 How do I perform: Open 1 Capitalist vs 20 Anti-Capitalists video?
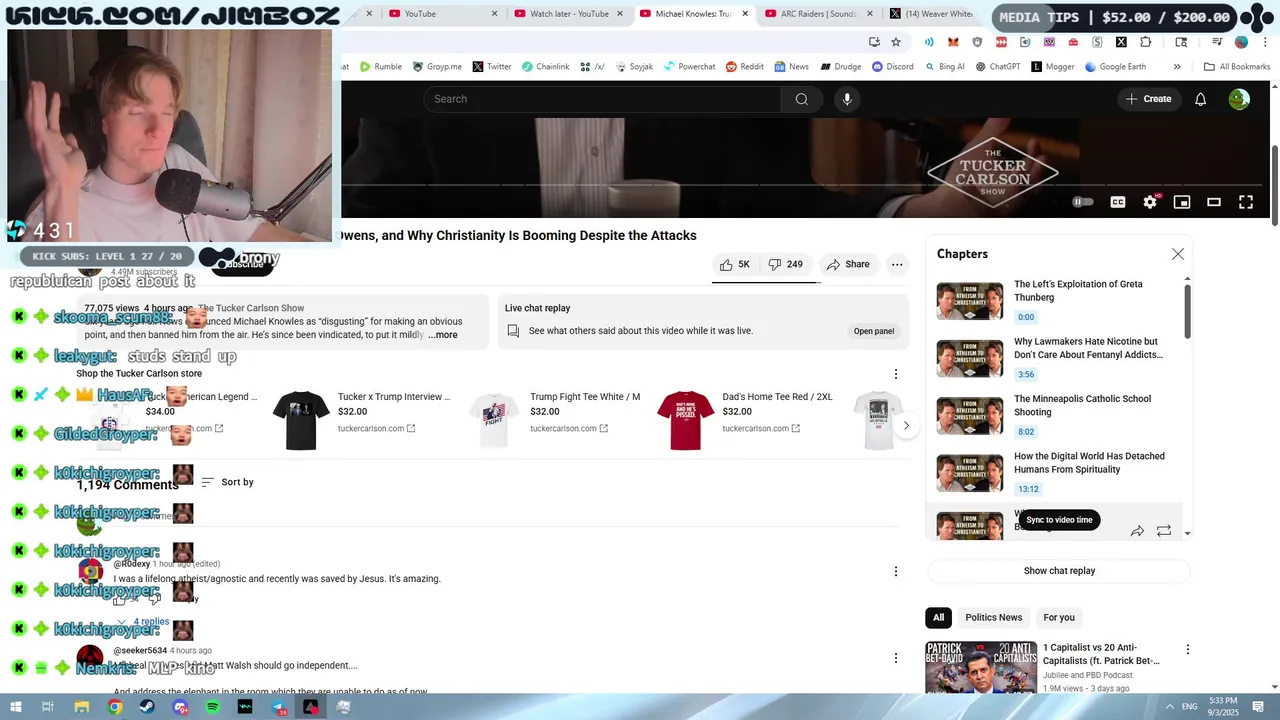pyautogui.click(x=1101, y=654)
